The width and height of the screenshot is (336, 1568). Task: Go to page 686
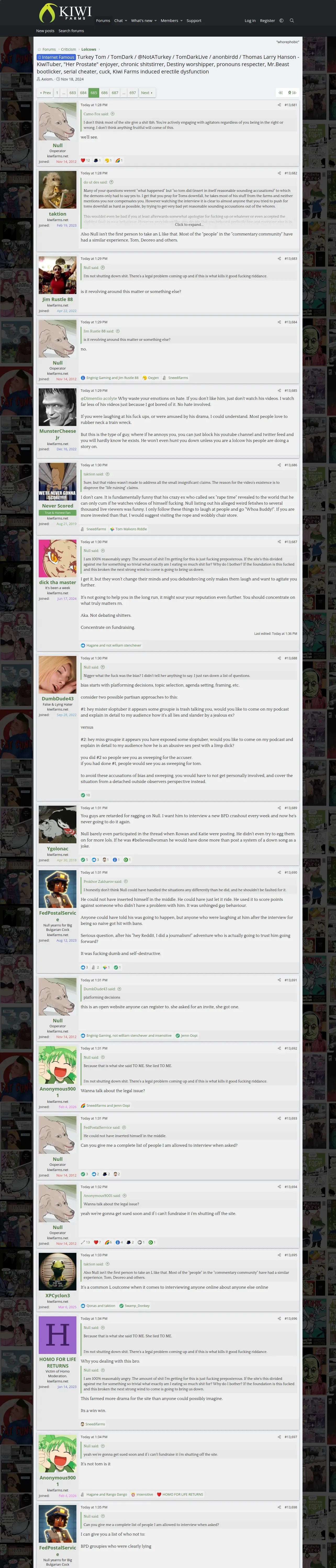pos(104,93)
